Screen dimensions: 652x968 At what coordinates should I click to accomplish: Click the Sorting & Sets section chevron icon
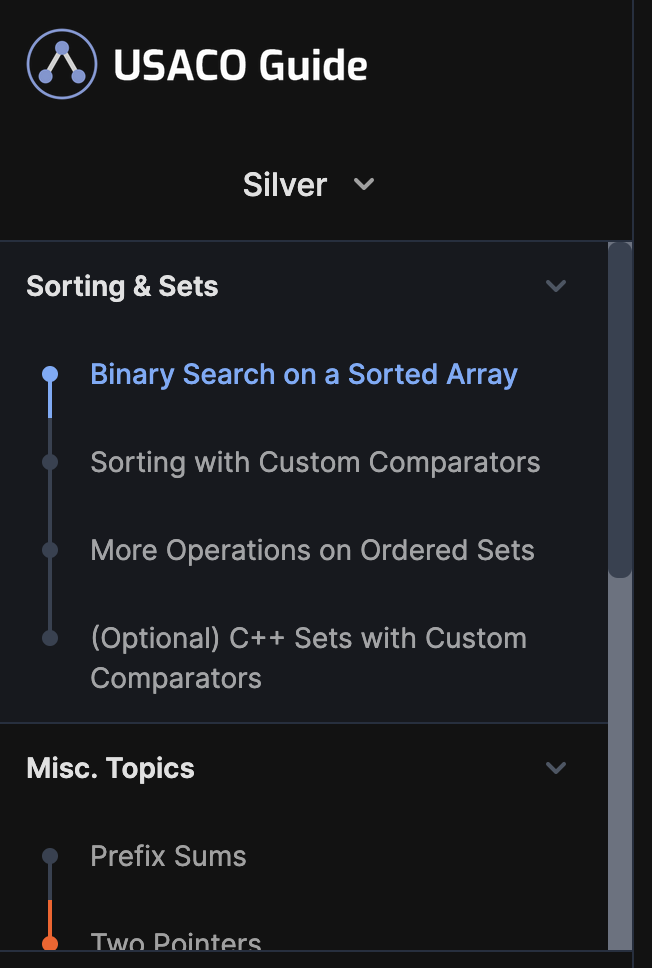click(556, 286)
